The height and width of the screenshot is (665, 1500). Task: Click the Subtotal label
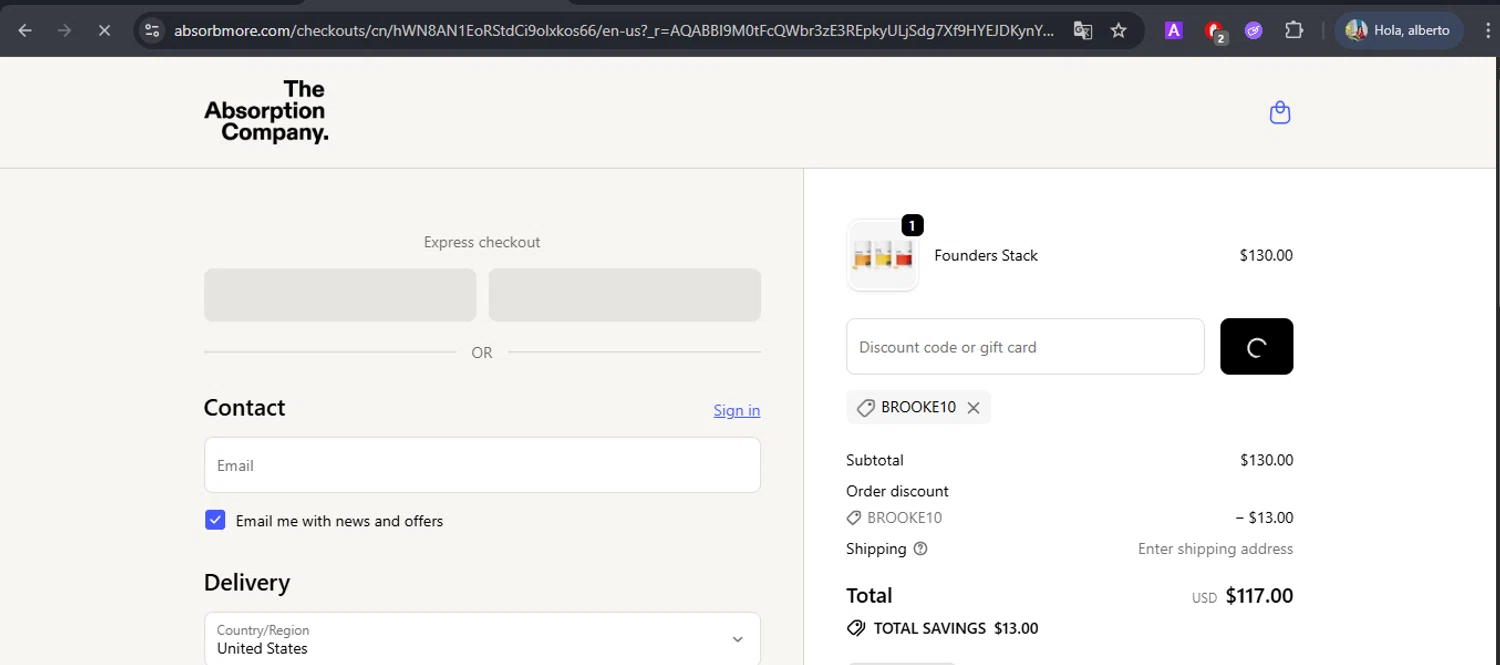(x=875, y=460)
